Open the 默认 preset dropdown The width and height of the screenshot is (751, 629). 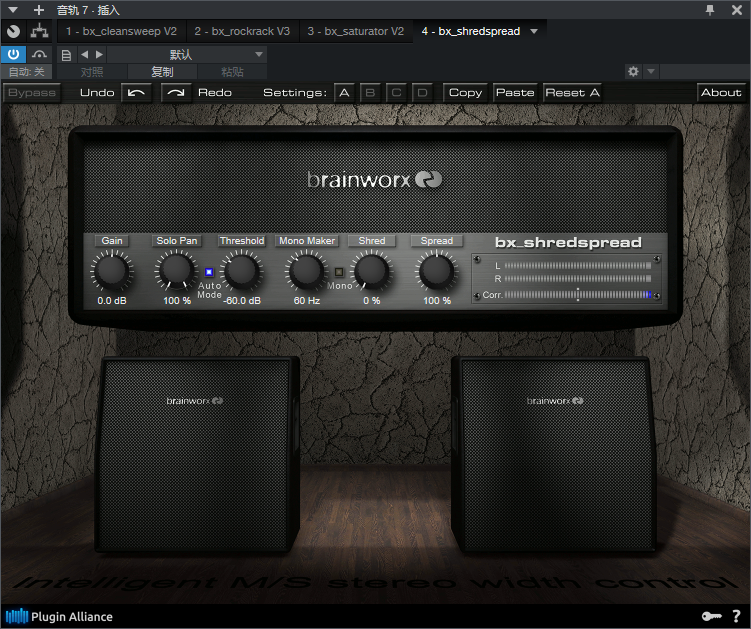[x=186, y=55]
